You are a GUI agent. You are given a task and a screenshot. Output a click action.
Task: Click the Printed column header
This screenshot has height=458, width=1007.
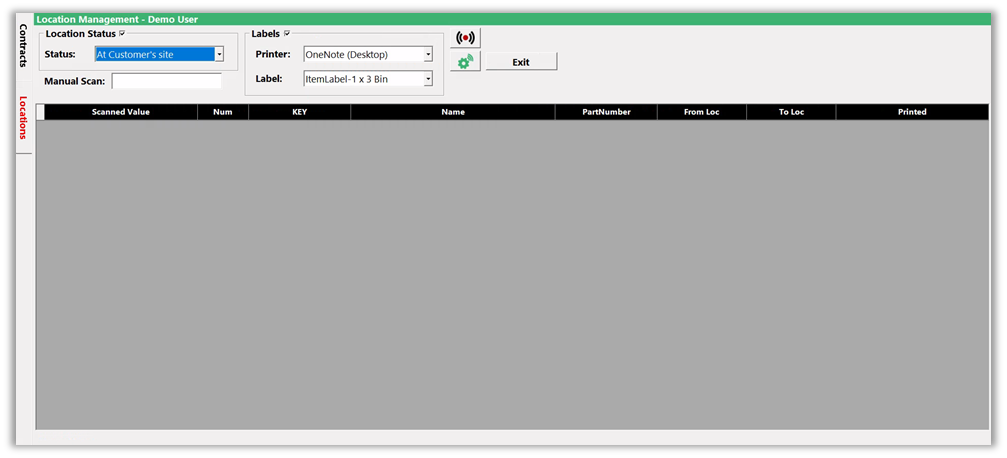pyautogui.click(x=911, y=112)
